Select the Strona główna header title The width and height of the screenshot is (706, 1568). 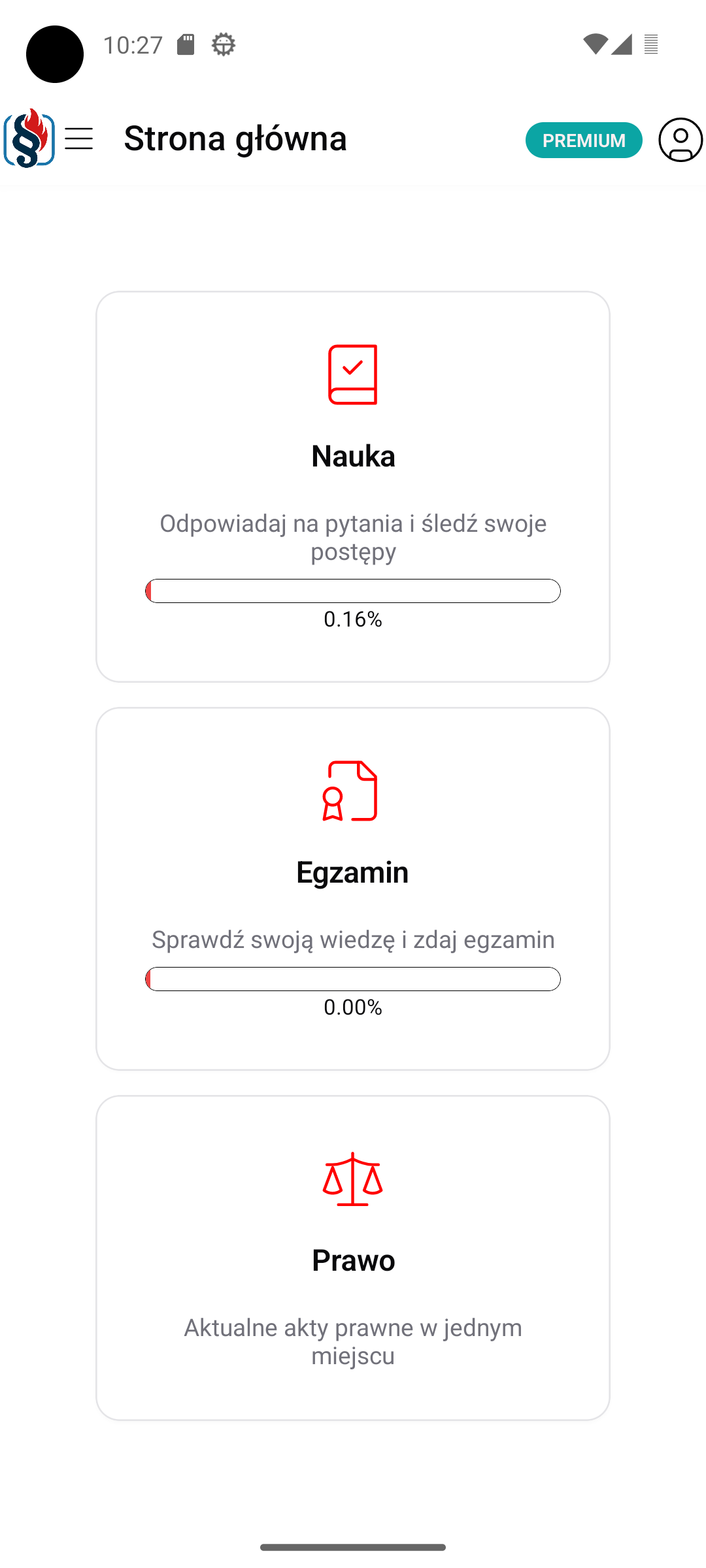(x=235, y=139)
